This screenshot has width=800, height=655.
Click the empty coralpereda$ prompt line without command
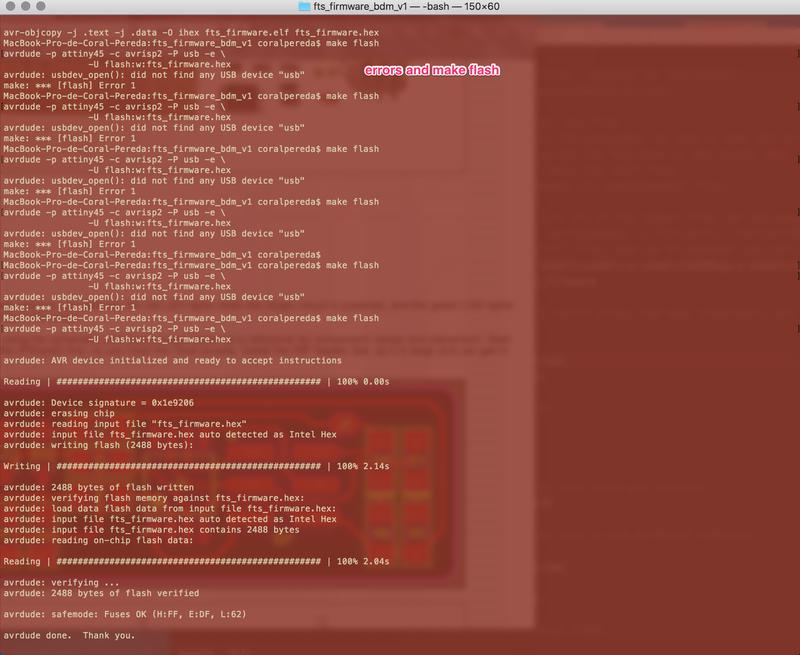(x=162, y=255)
